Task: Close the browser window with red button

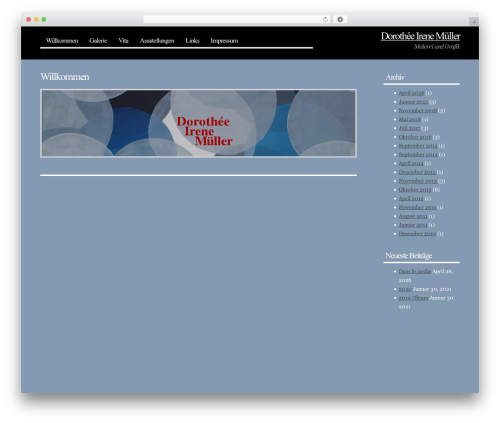Action: (29, 19)
